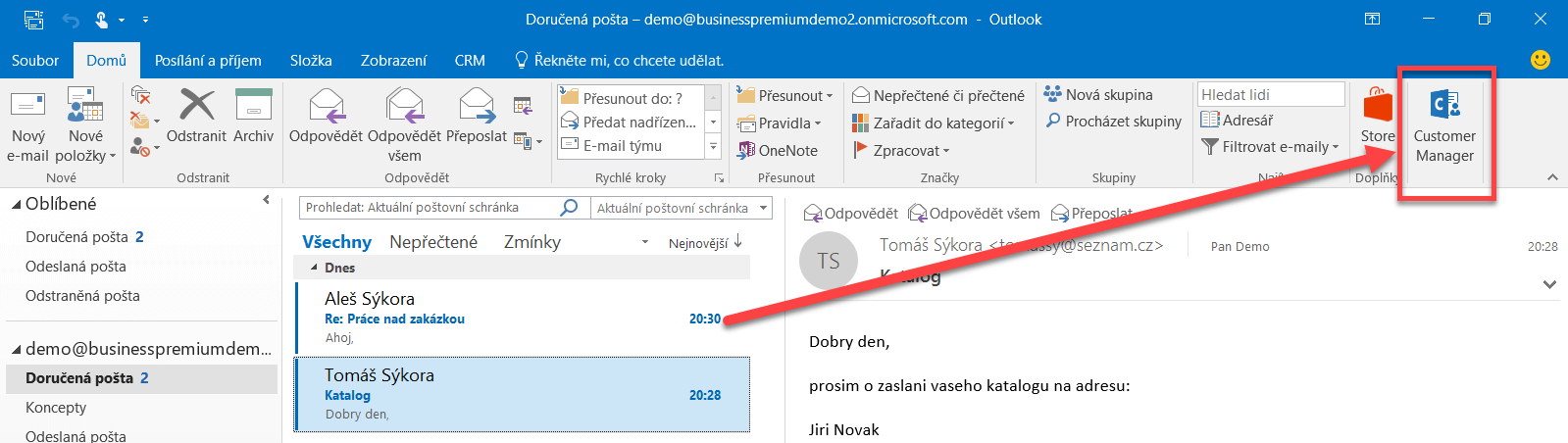Collapse the ribbon with the chevron
The image size is (1568, 443).
(x=1552, y=177)
